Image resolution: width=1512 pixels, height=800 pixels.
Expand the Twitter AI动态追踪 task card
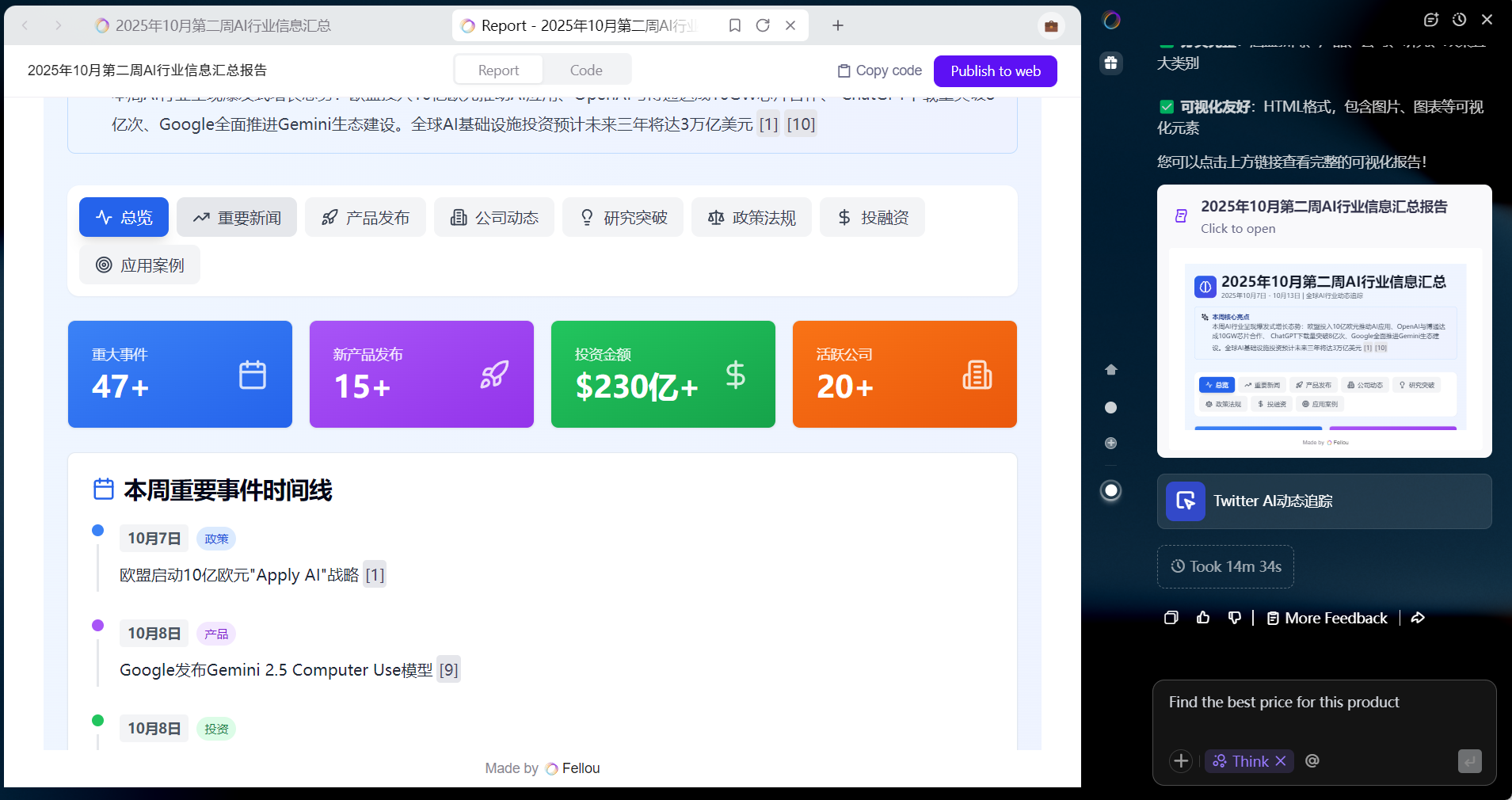coord(1323,501)
